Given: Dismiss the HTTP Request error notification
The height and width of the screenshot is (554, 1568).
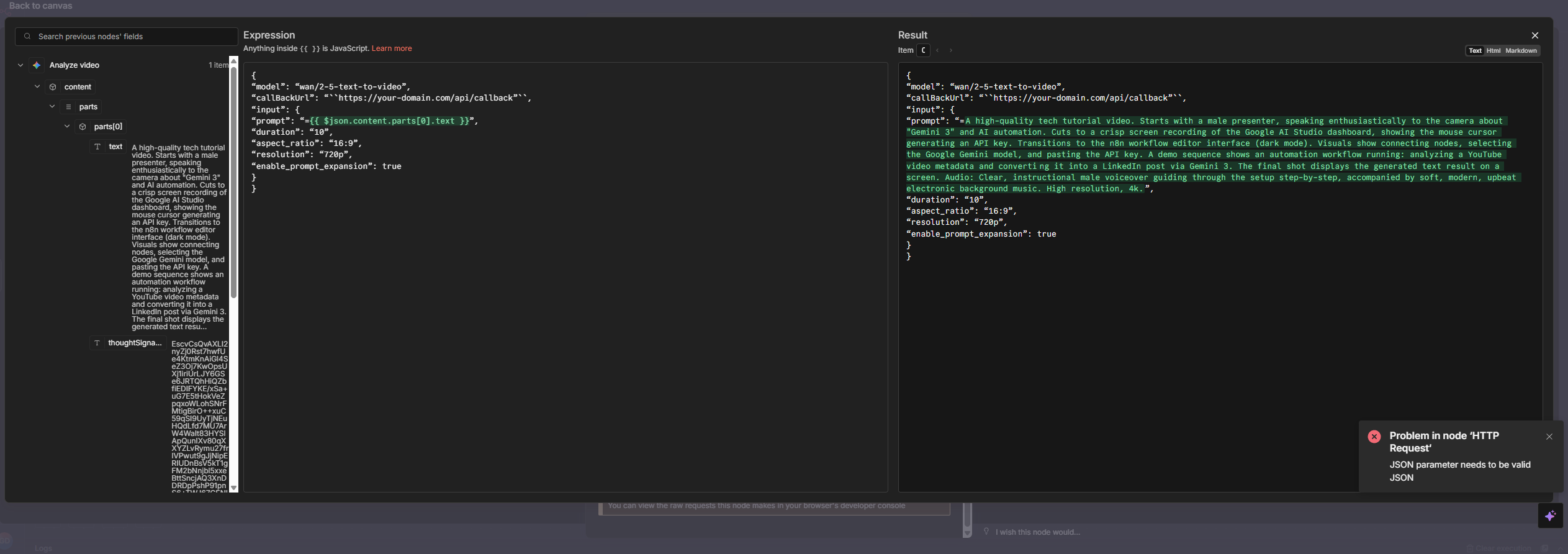Looking at the screenshot, I should (x=1549, y=437).
